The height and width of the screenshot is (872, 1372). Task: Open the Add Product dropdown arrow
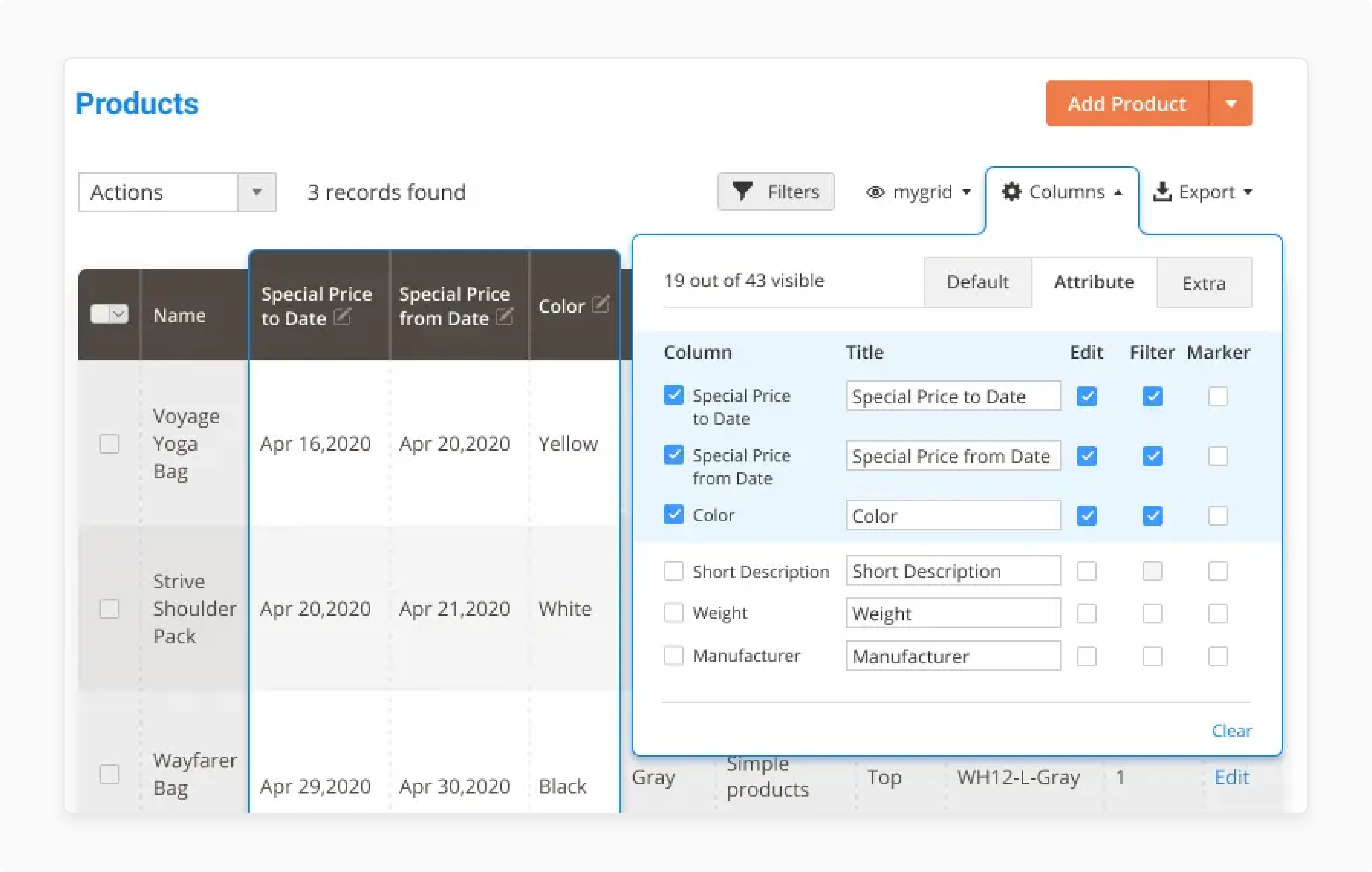coord(1231,104)
